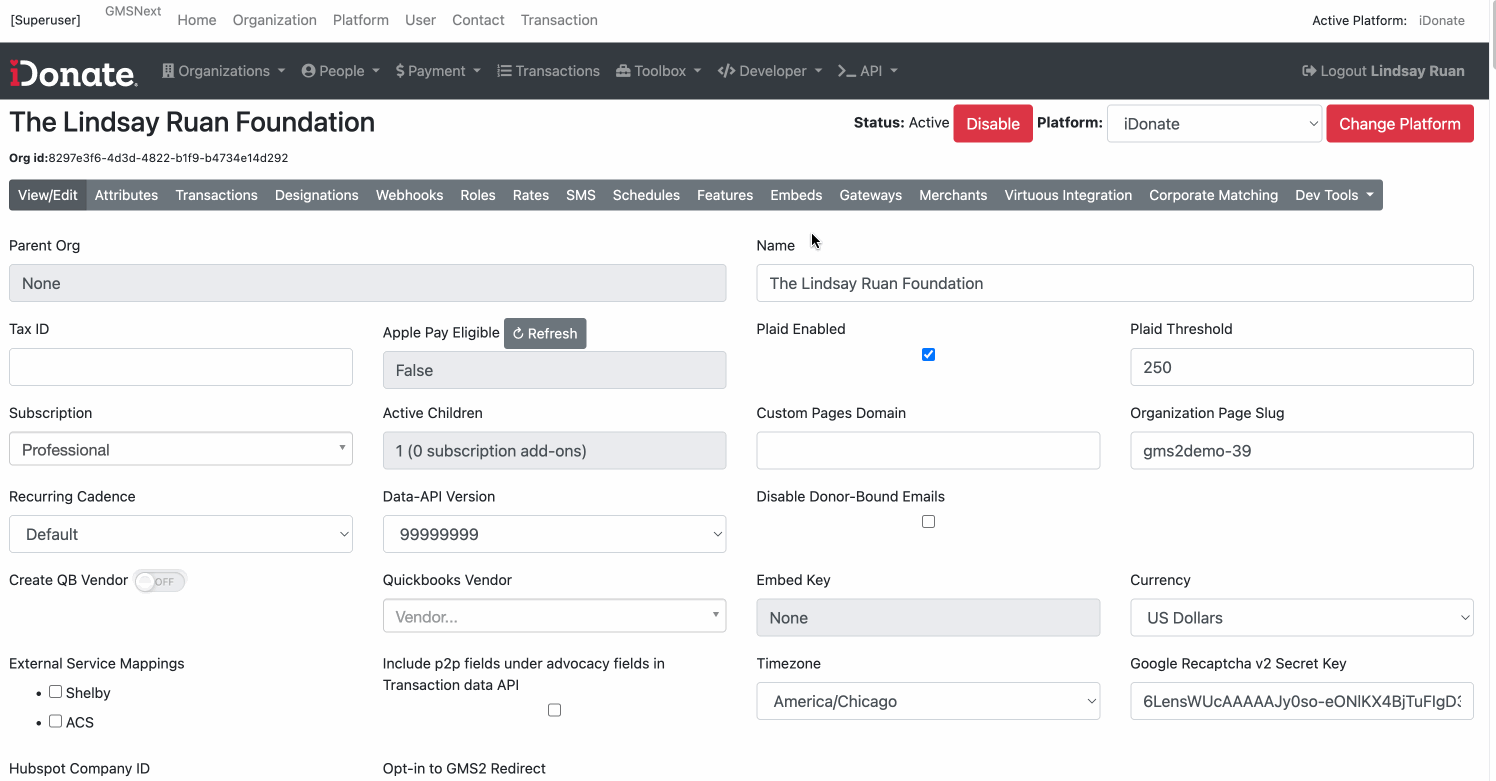Viewport: 1496px width, 781px height.
Task: Open the Currency US Dollars dropdown
Action: (1302, 618)
